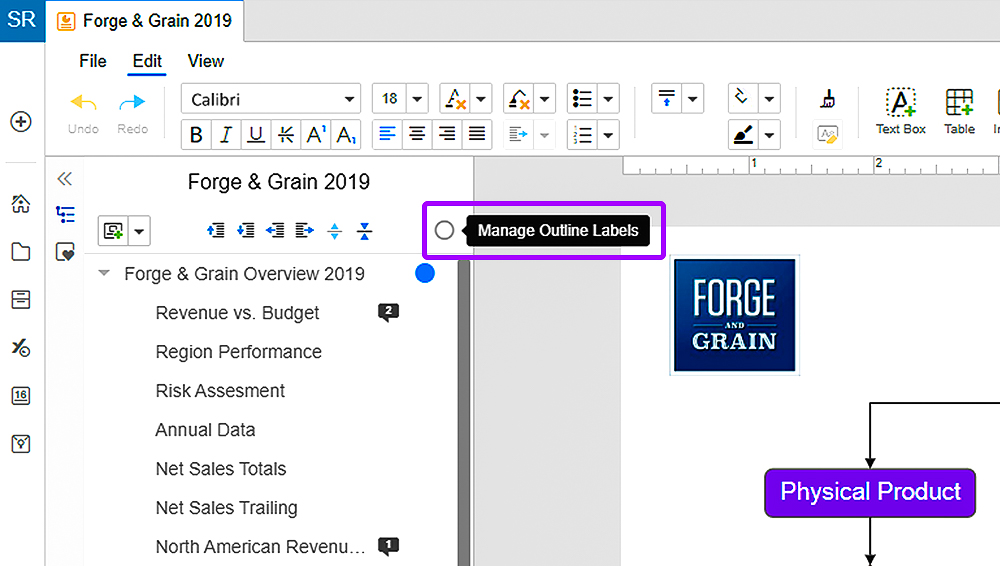The width and height of the screenshot is (1000, 566).
Task: Collapse Forge & Grain Overview 2019 section
Action: click(x=104, y=274)
